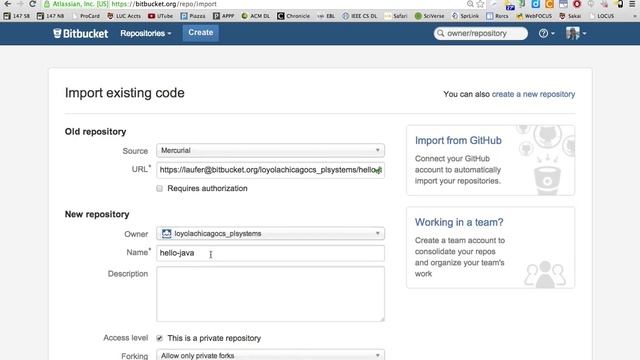
Task: Click the Name field containing hello-java
Action: [x=270, y=253]
